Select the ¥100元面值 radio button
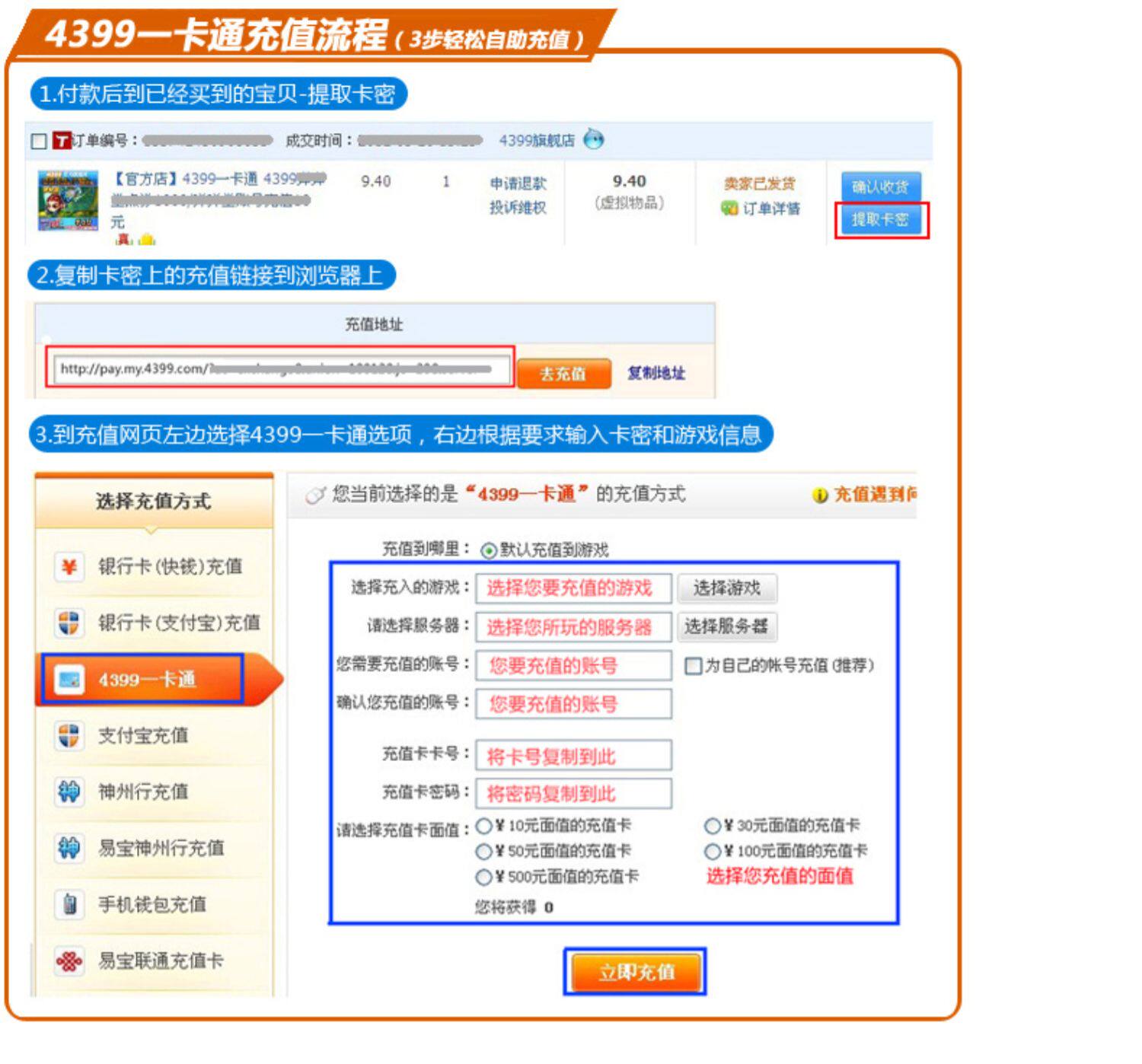The height and width of the screenshot is (1064, 1142). tap(713, 852)
